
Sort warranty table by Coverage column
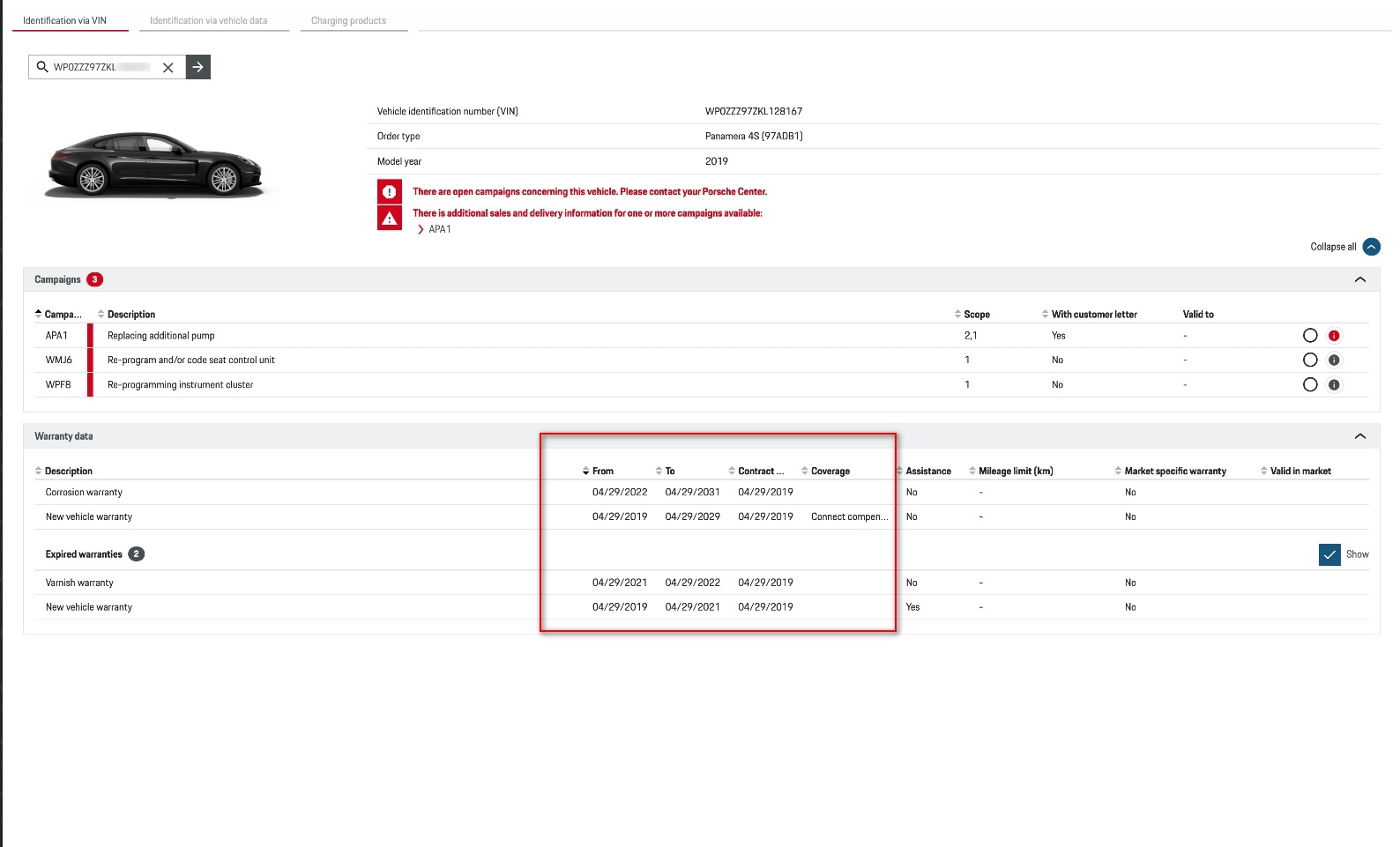click(x=825, y=472)
